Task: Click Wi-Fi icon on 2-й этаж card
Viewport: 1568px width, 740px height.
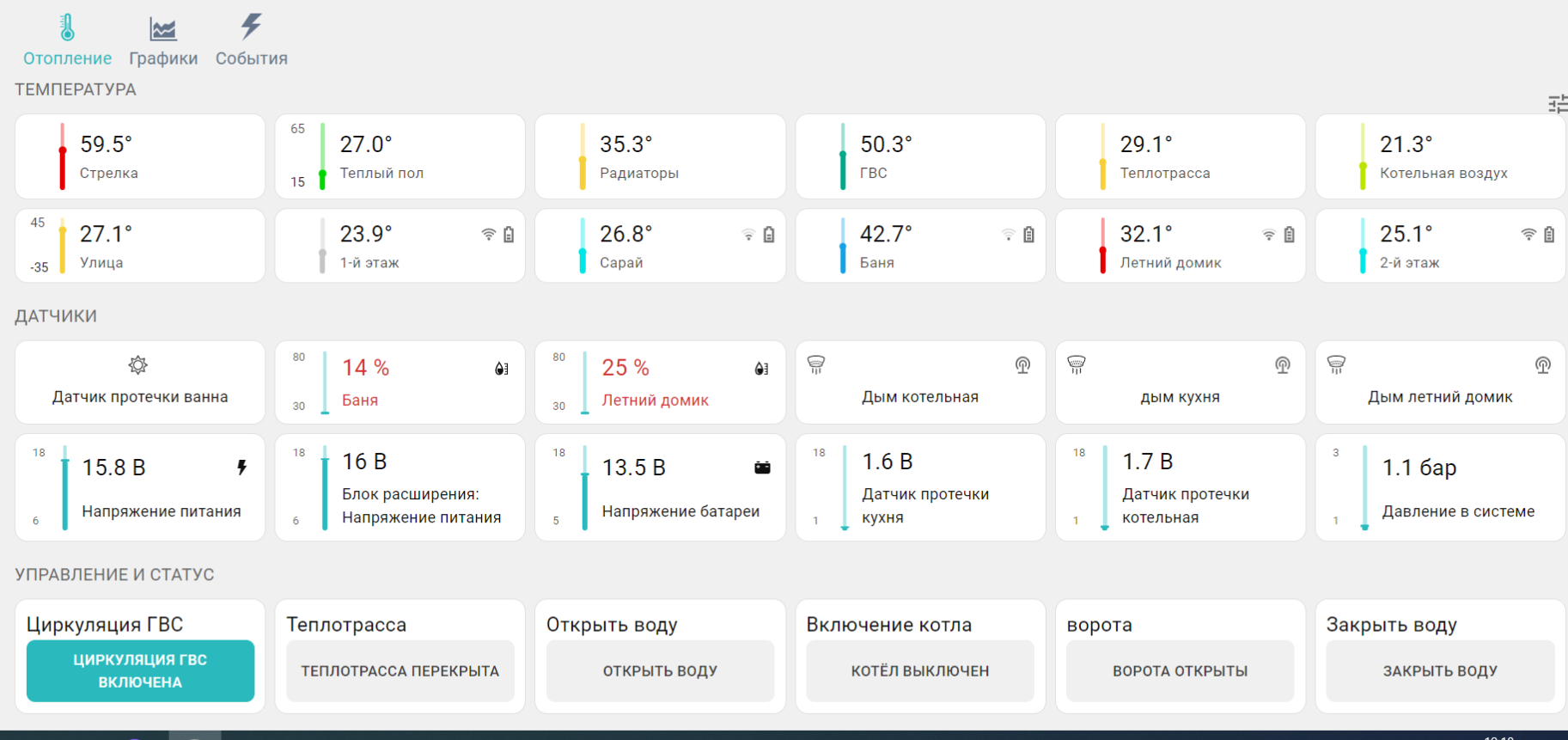Action: click(1528, 234)
